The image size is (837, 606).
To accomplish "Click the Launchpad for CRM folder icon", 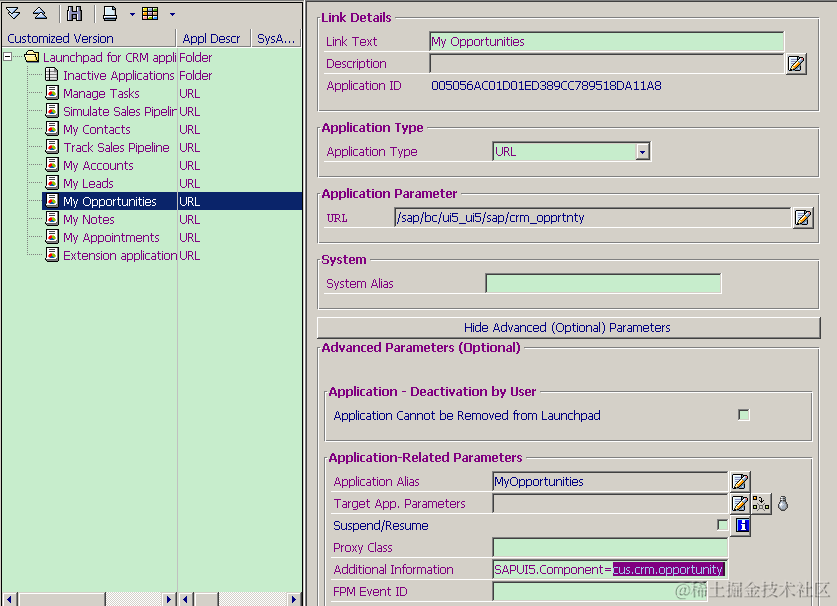I will (x=32, y=56).
